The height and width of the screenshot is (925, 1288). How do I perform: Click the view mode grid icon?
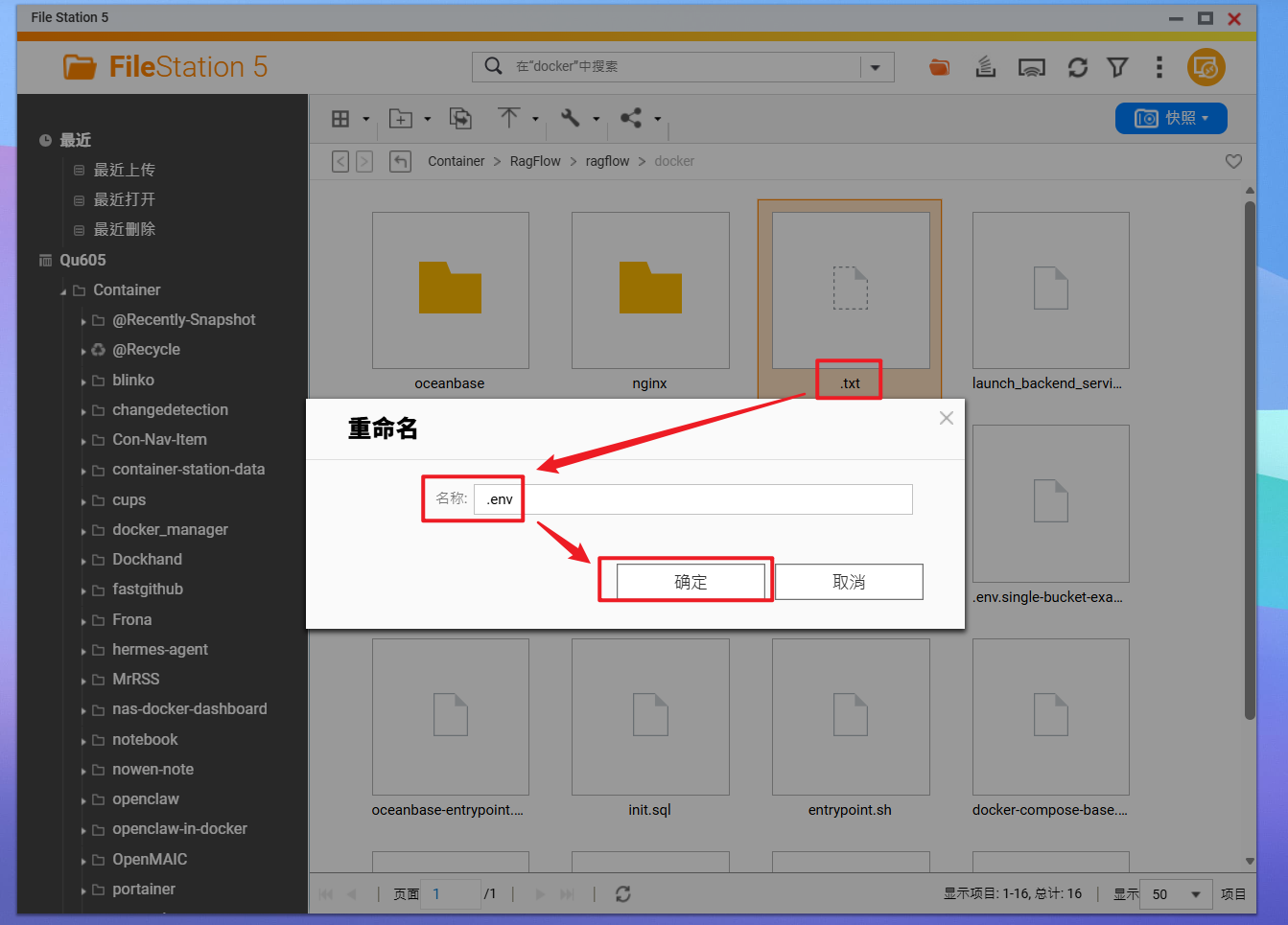pos(340,119)
